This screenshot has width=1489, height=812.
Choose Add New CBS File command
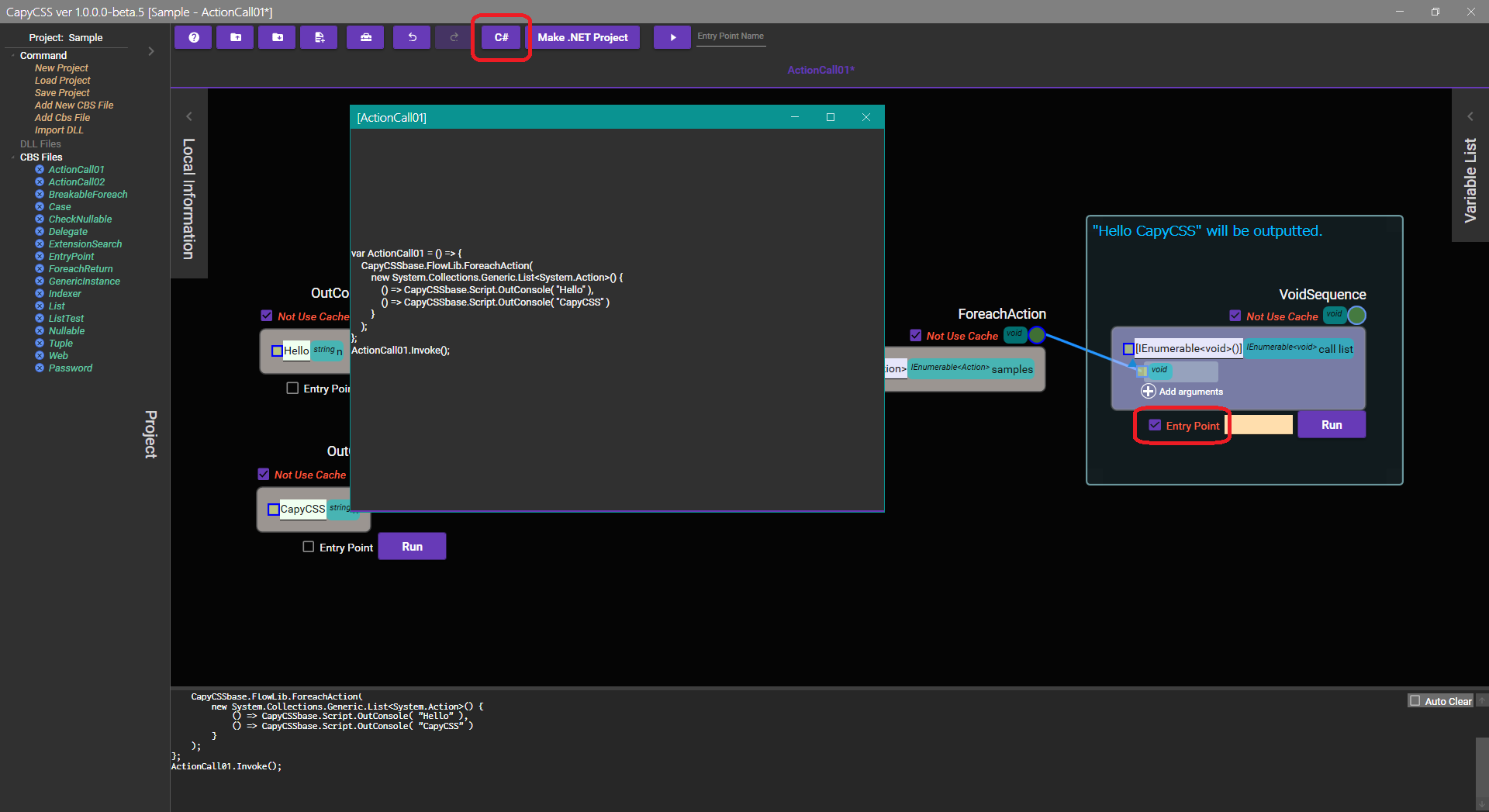click(x=74, y=105)
